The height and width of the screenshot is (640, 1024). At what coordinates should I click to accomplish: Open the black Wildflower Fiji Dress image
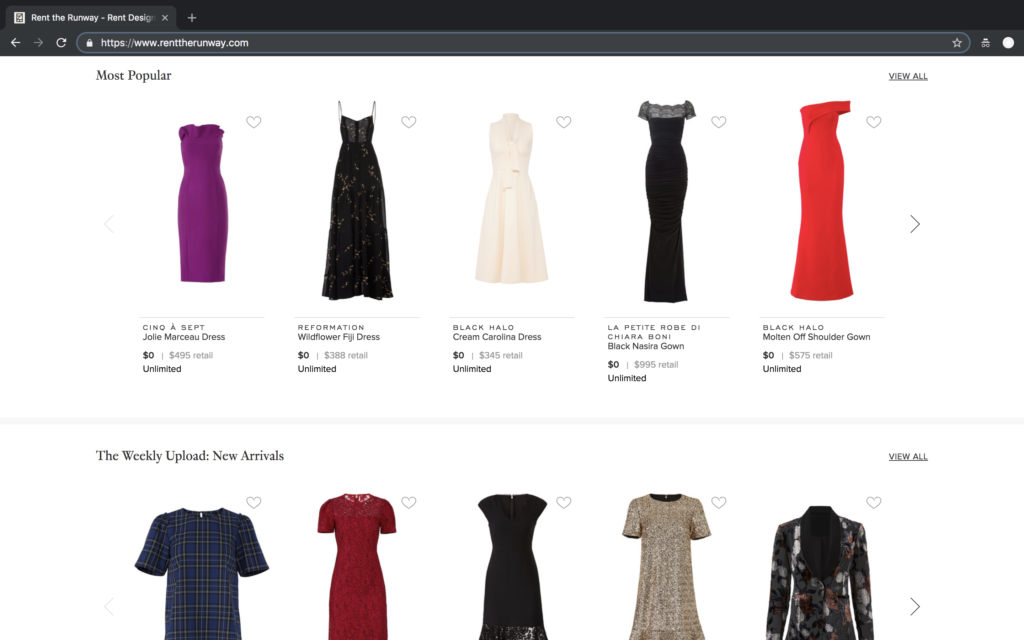point(357,200)
